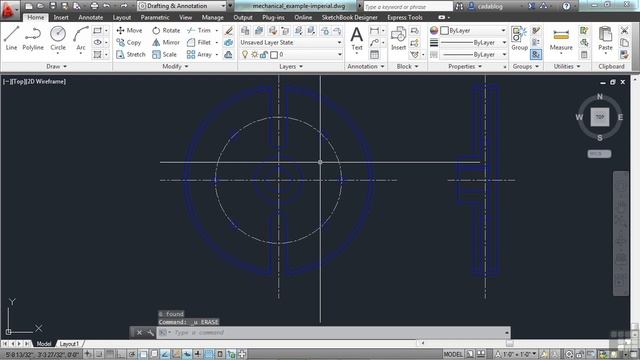Select the Fillet tool
This screenshot has height=360, width=640.
199,42
